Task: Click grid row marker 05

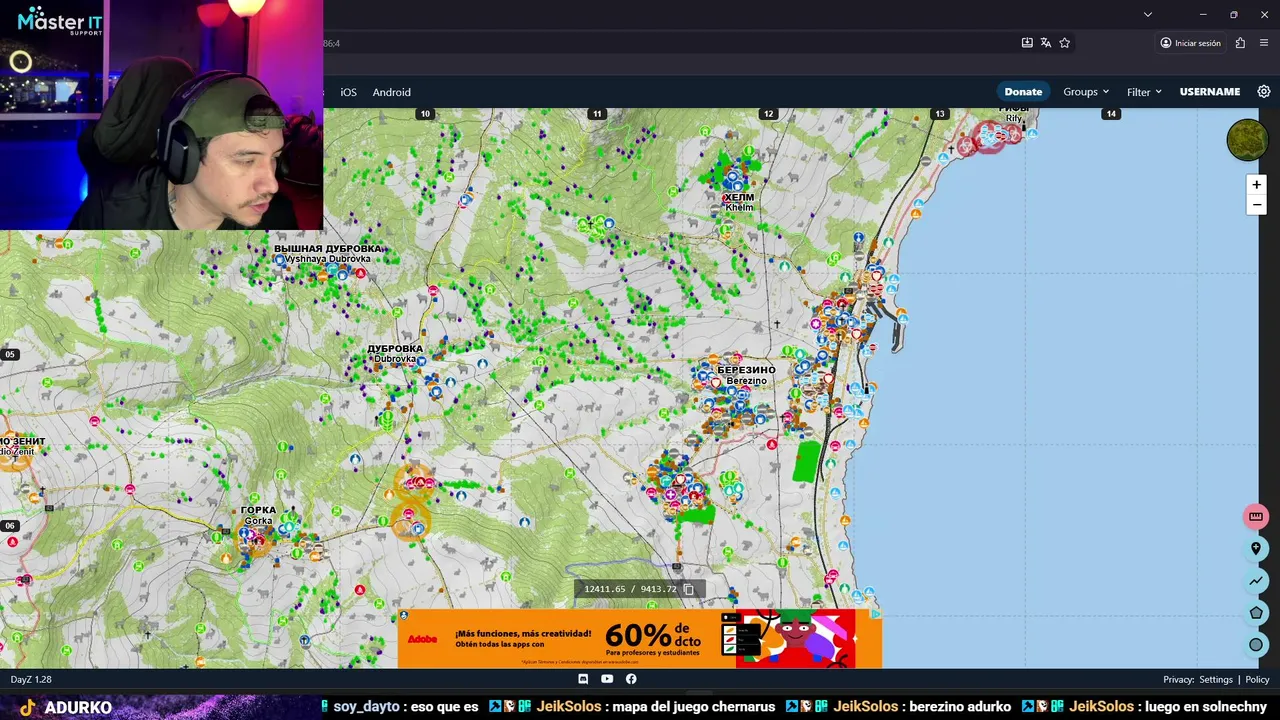Action: [10, 354]
